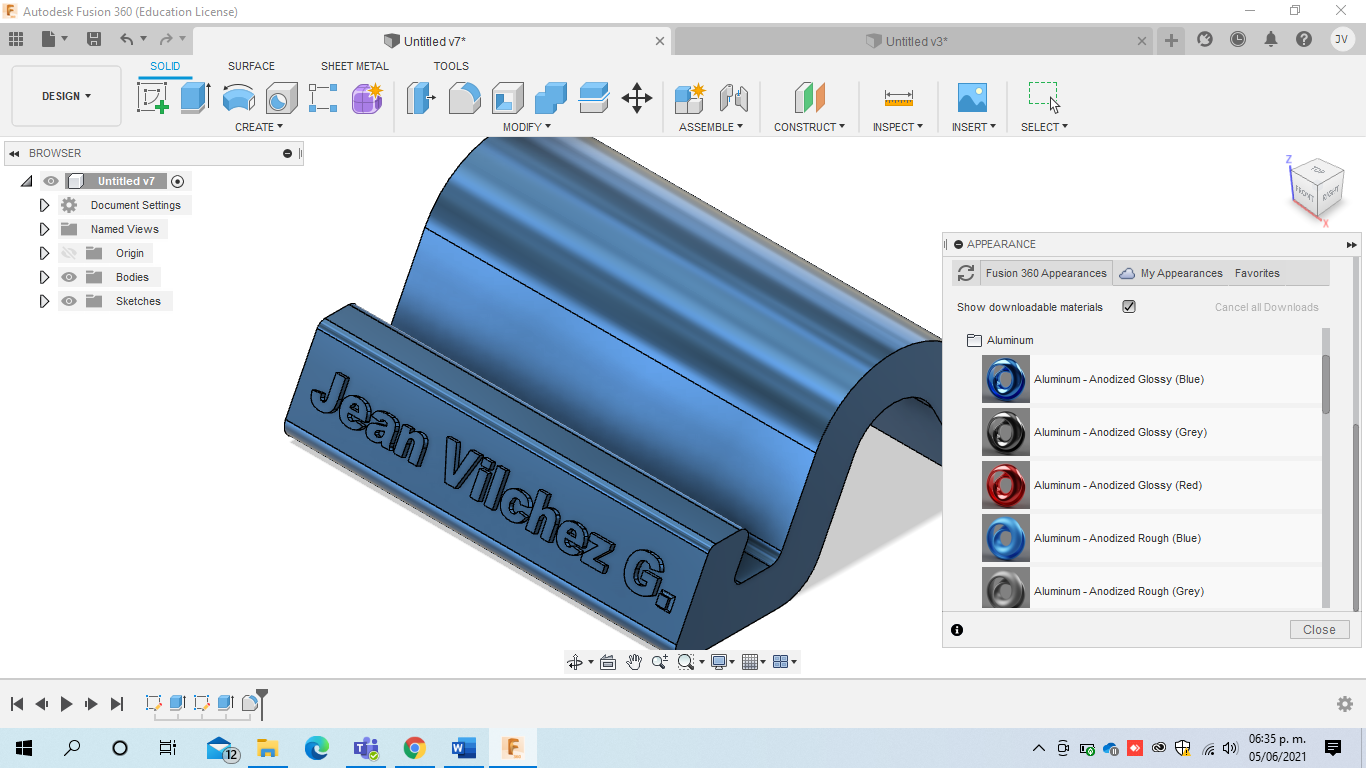The height and width of the screenshot is (768, 1366).
Task: Click the Extrude tool icon
Action: 195,98
